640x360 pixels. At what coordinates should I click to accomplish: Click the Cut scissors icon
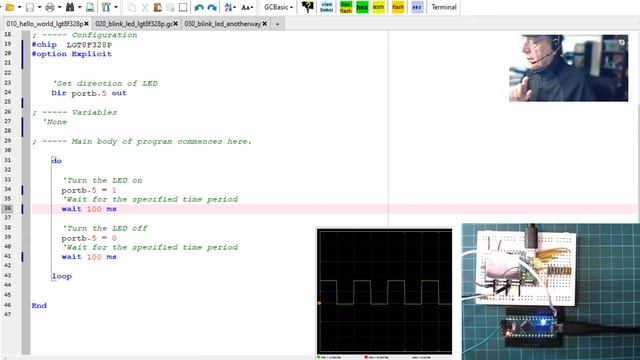(144, 7)
